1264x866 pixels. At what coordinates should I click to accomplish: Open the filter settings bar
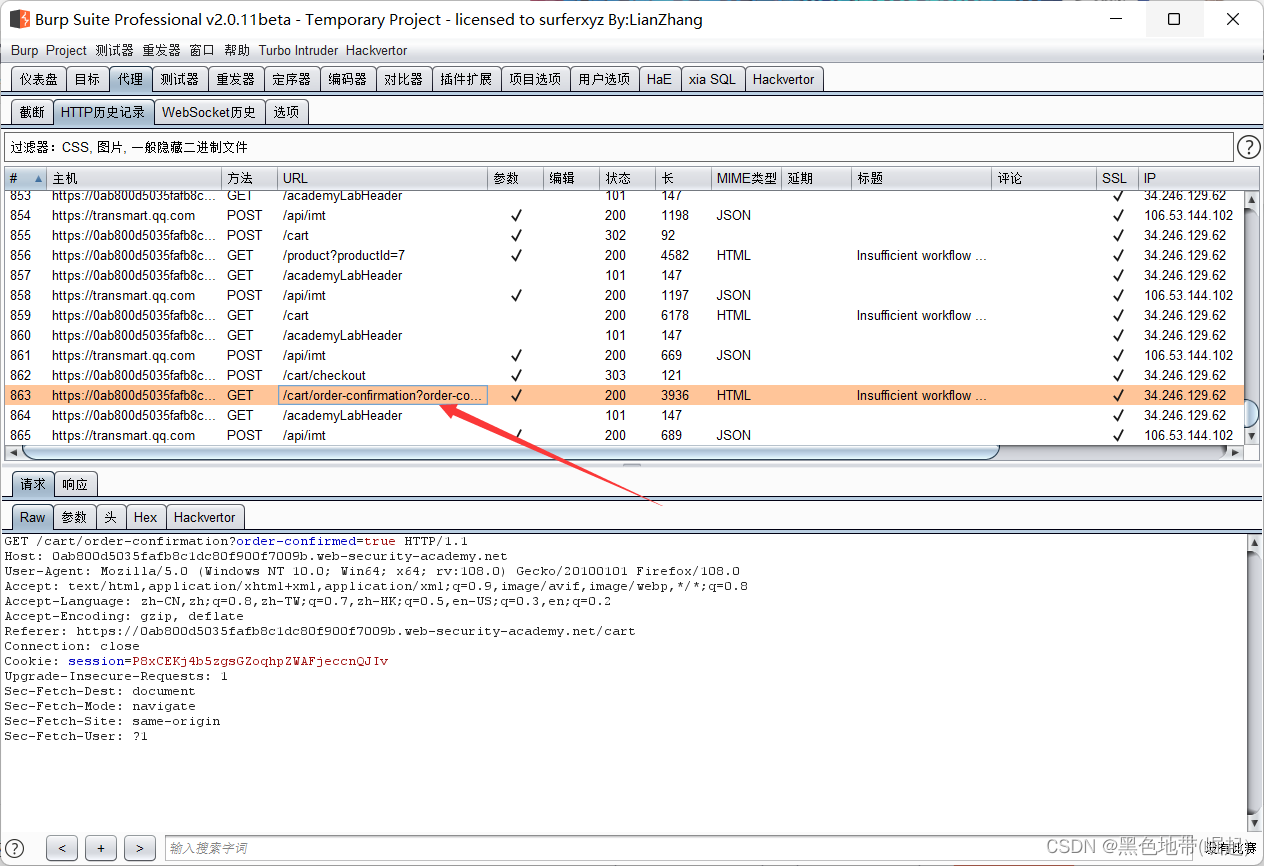(619, 147)
